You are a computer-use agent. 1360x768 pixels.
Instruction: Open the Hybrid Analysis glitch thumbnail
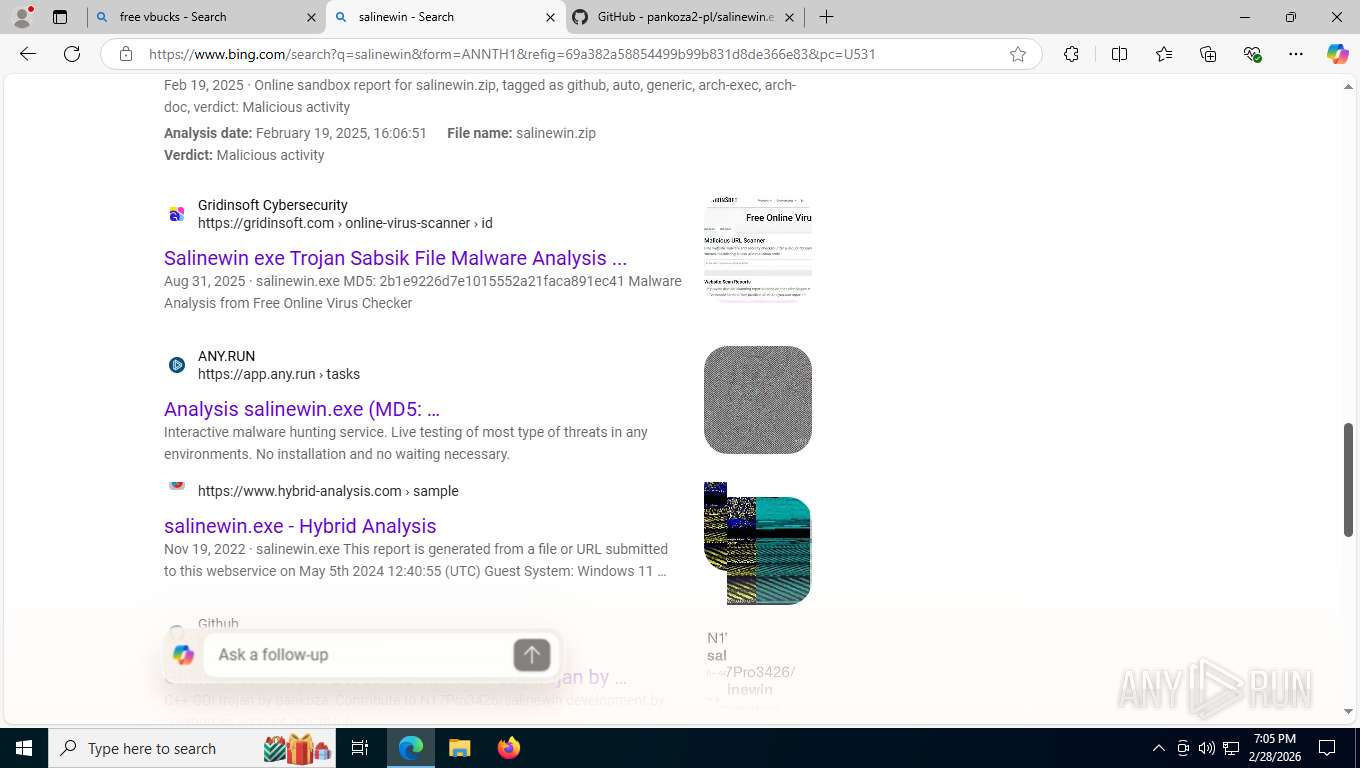[758, 543]
